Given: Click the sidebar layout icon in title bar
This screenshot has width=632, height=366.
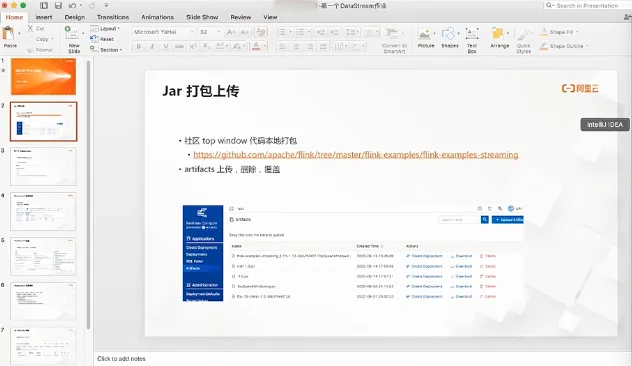Looking at the screenshot, I should (x=44, y=6).
